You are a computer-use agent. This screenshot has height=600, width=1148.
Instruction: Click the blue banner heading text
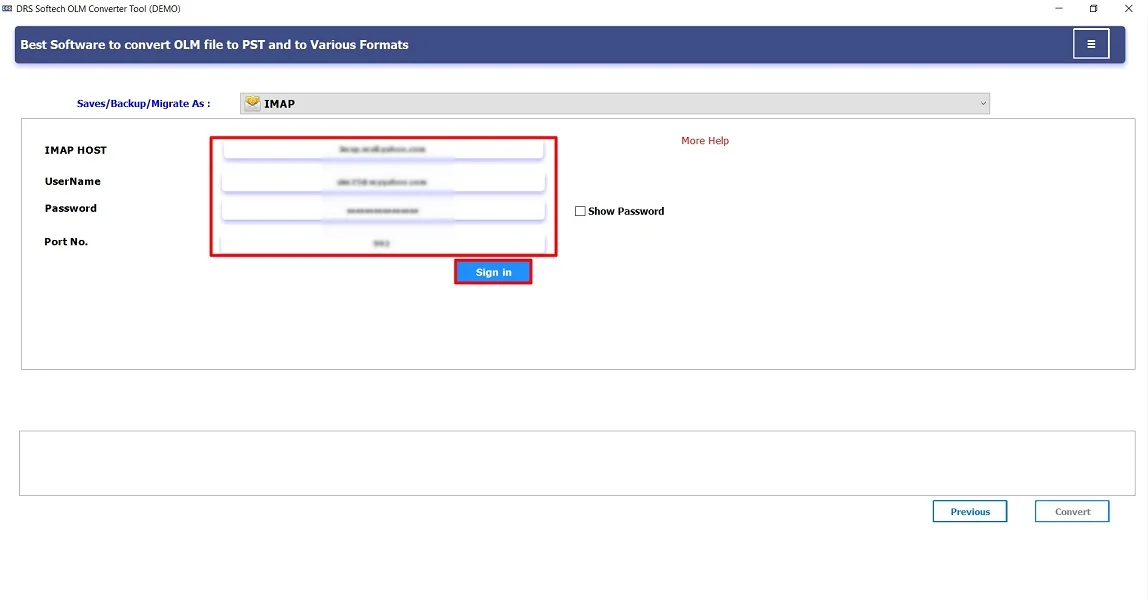[x=213, y=44]
